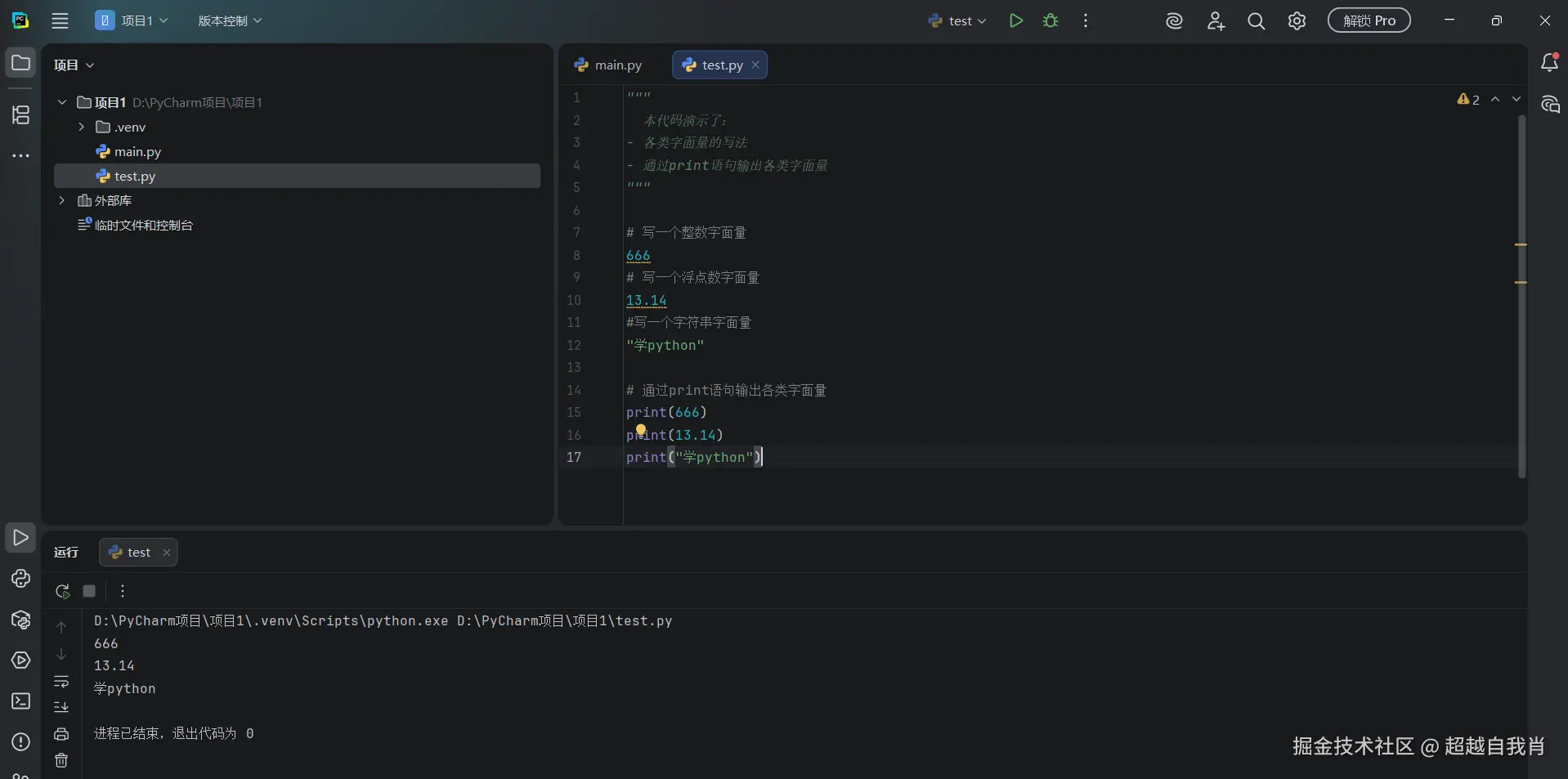Click console output line 学python
The image size is (1568, 779).
[125, 689]
